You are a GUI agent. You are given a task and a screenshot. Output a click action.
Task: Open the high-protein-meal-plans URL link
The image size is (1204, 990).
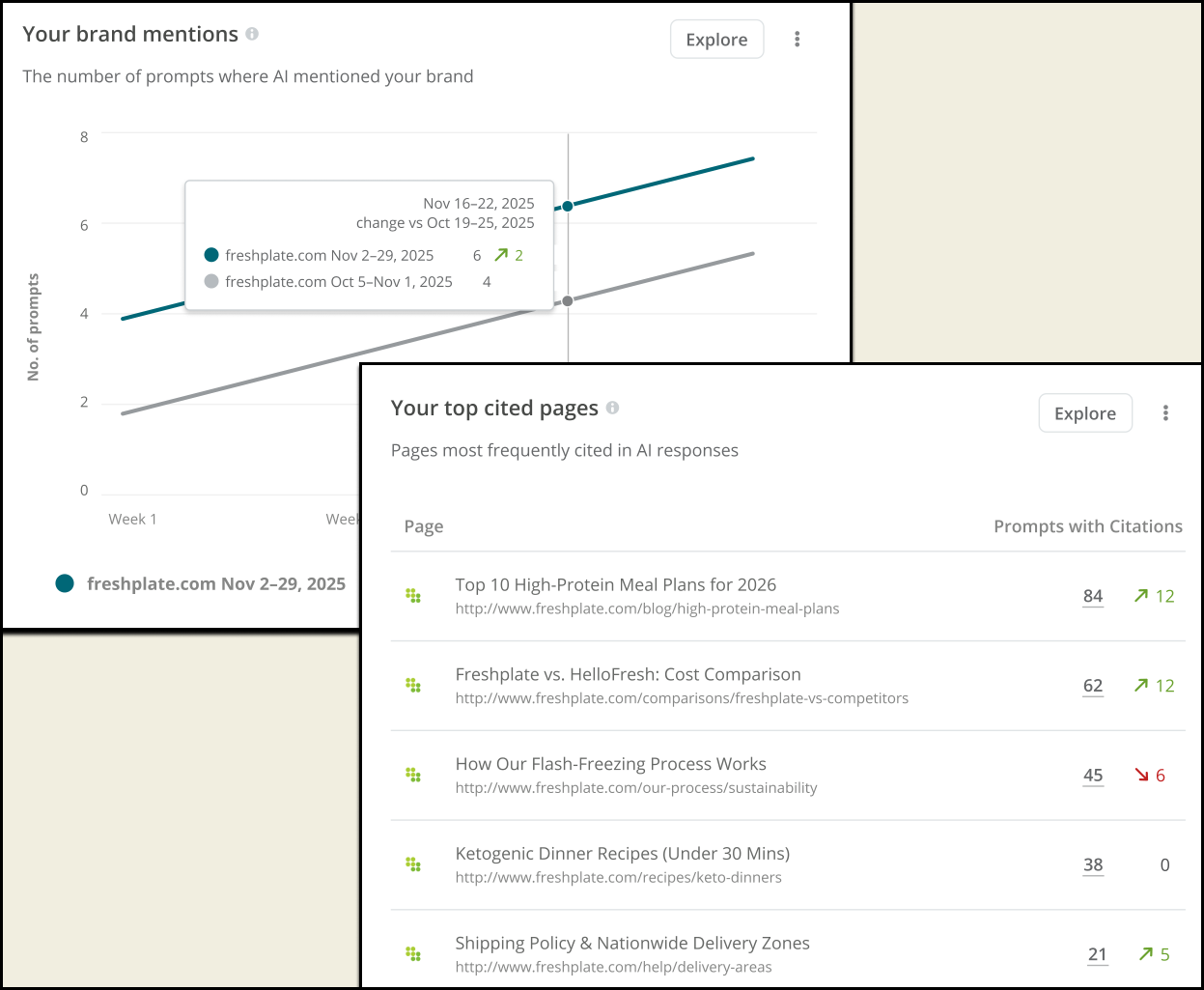(x=647, y=609)
